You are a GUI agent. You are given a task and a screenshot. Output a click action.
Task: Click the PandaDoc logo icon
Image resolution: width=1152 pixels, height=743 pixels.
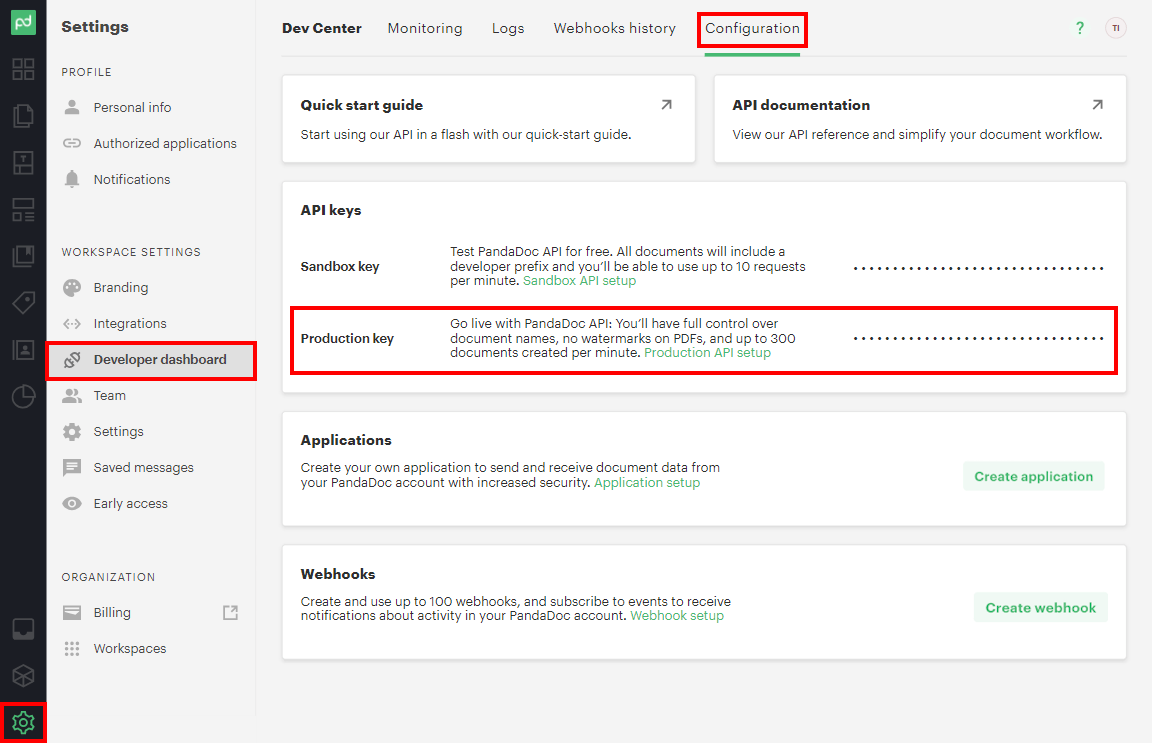click(x=24, y=22)
